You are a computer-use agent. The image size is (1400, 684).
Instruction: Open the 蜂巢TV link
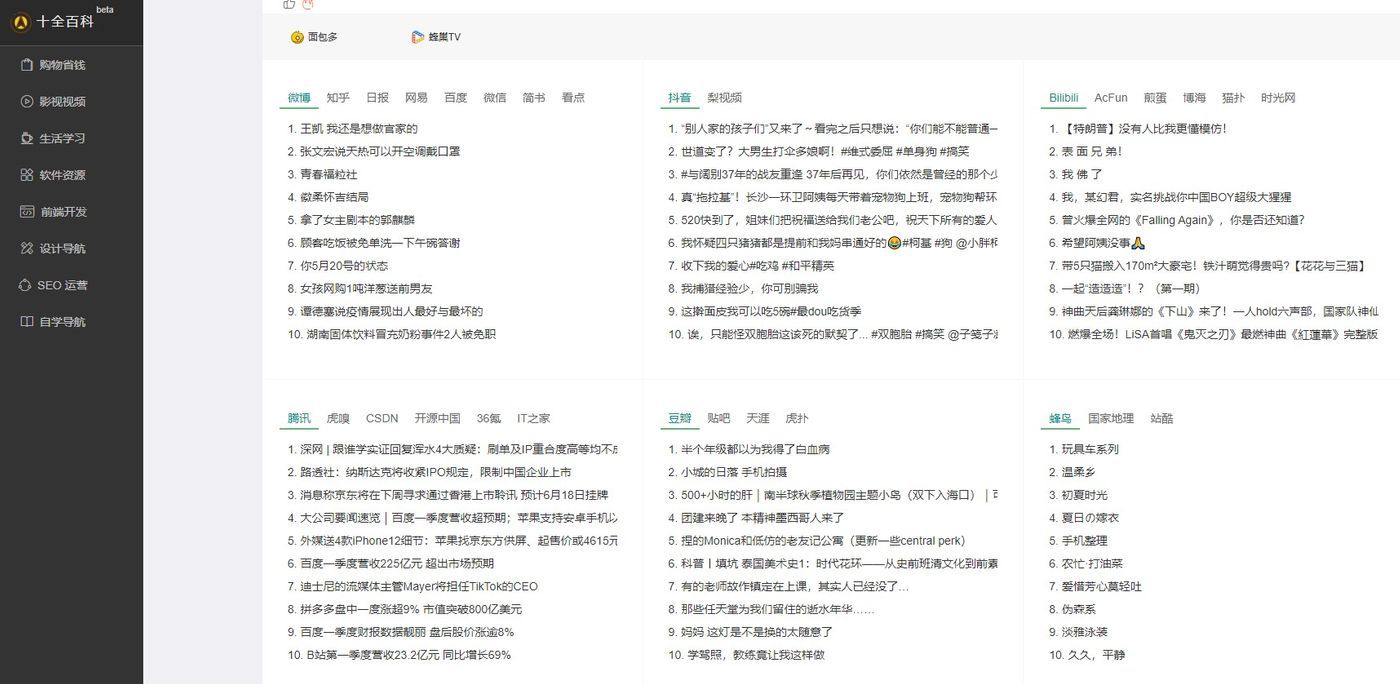445,37
